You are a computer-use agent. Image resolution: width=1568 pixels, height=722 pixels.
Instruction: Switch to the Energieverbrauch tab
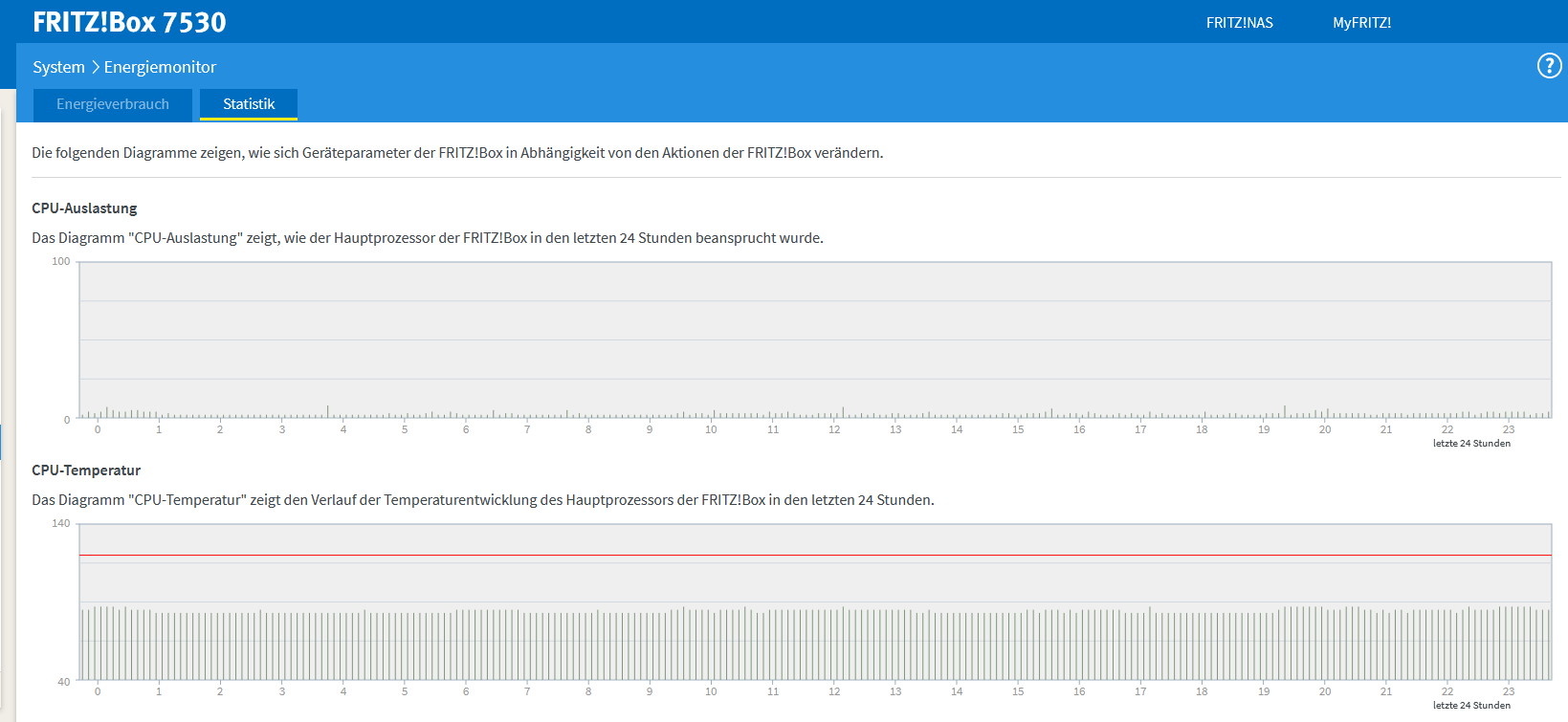[x=113, y=104]
